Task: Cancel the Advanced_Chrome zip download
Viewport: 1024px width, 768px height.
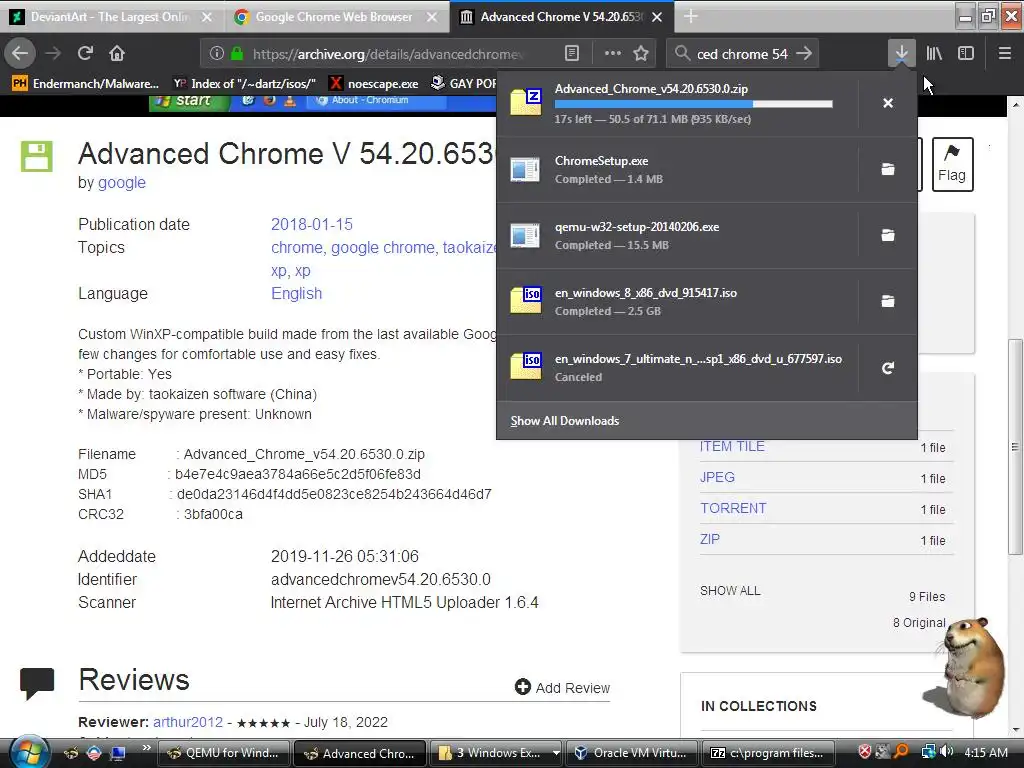Action: point(888,103)
